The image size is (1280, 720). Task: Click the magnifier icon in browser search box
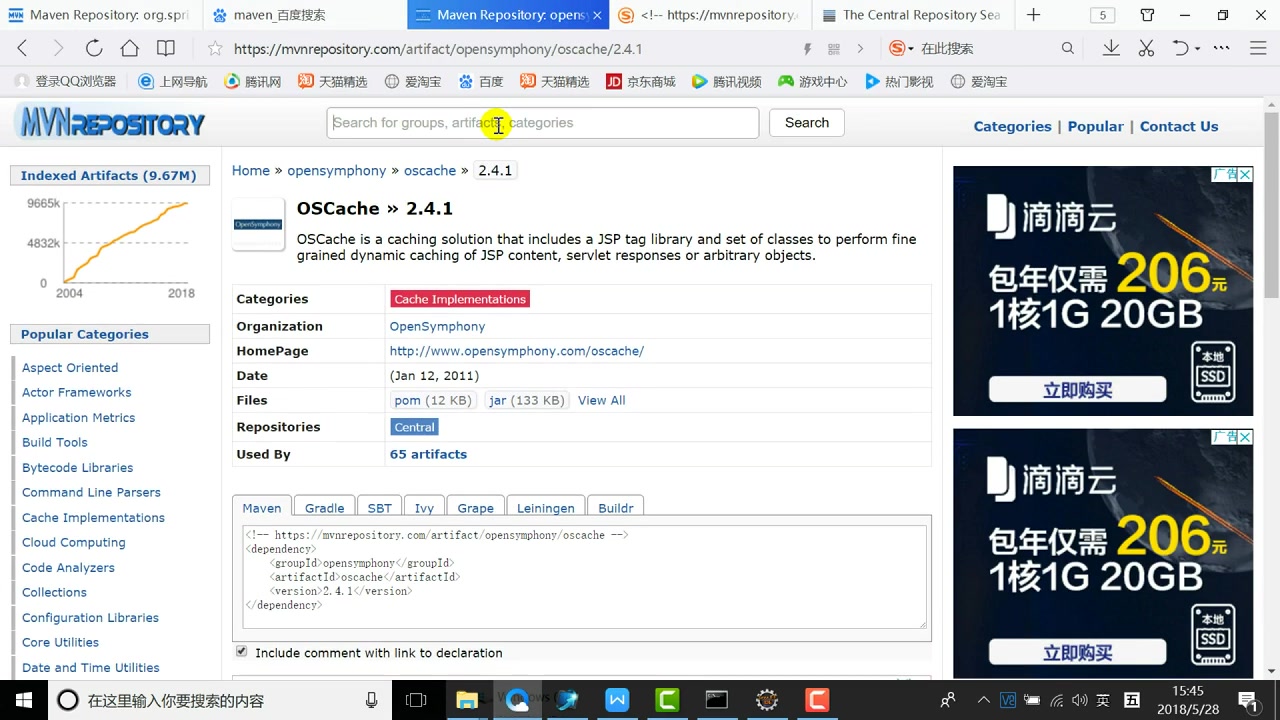coord(1068,48)
